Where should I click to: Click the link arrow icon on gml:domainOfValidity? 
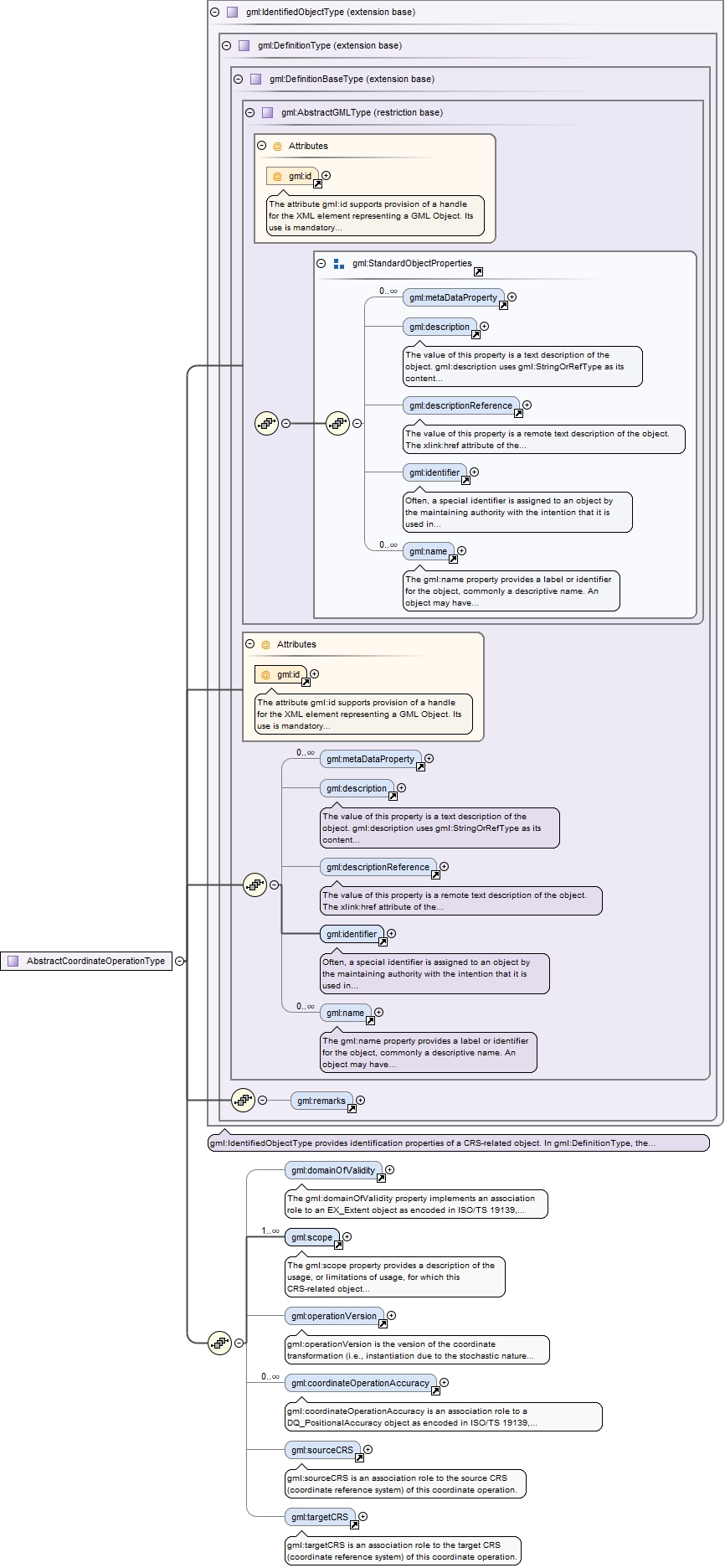pos(381,1178)
